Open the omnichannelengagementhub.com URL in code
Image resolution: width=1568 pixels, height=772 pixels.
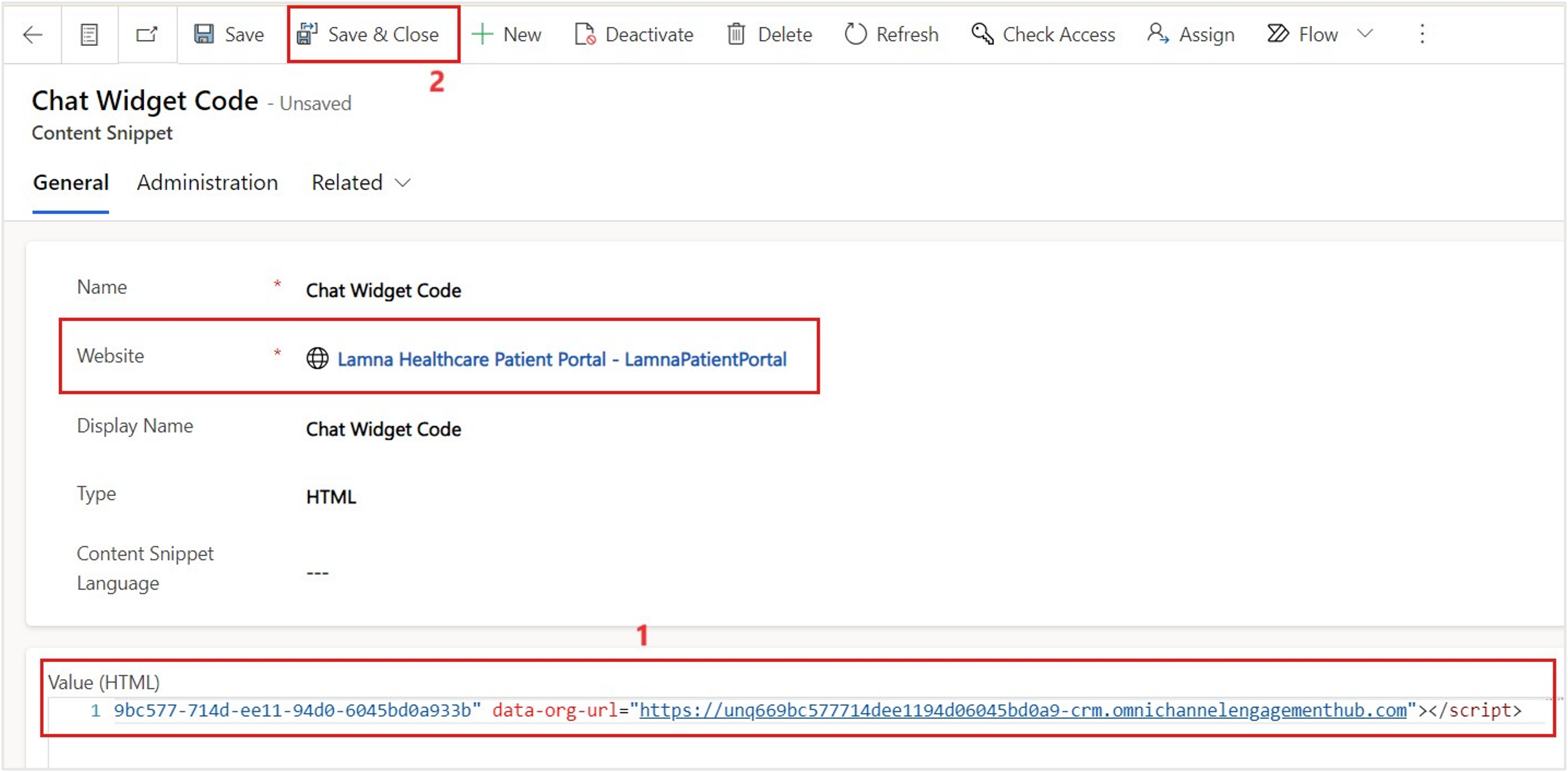pos(1023,711)
